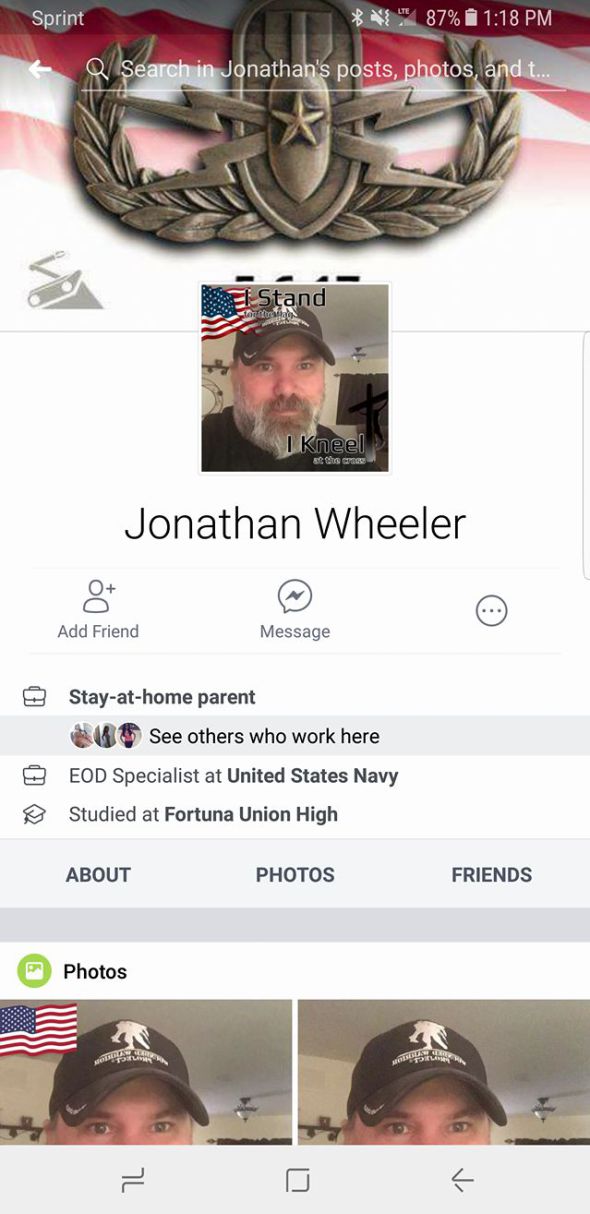Viewport: 590px width, 1214px height.
Task: Tap the Android home button icon
Action: [296, 1181]
